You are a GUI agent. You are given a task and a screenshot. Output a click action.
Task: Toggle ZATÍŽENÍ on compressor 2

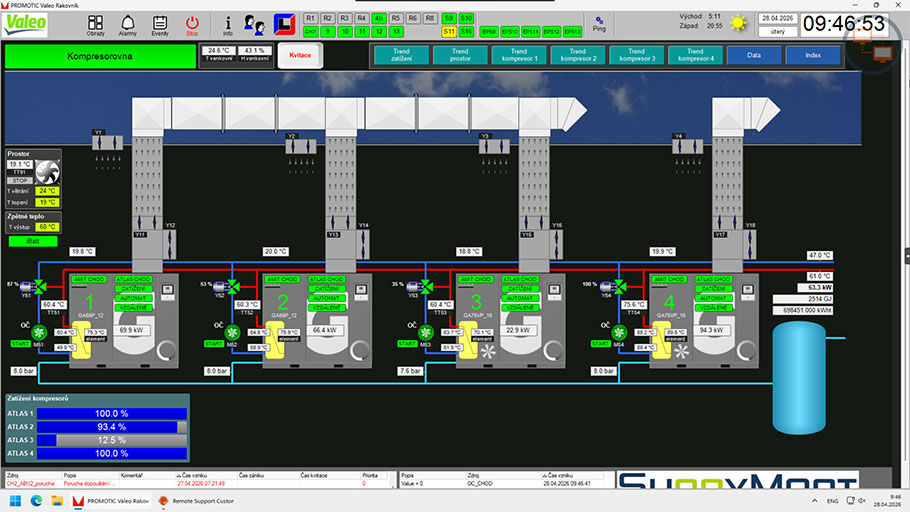pyautogui.click(x=325, y=288)
